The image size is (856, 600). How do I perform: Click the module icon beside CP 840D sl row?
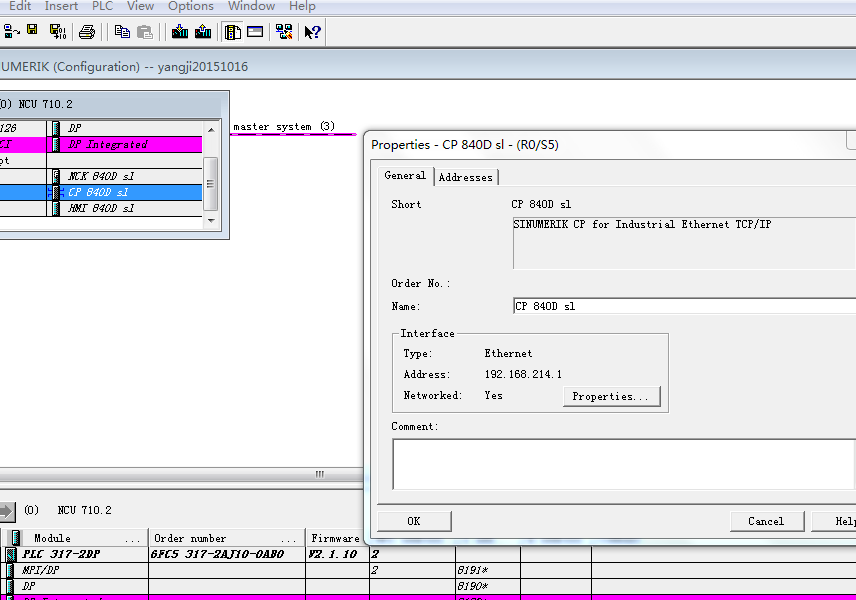point(56,192)
